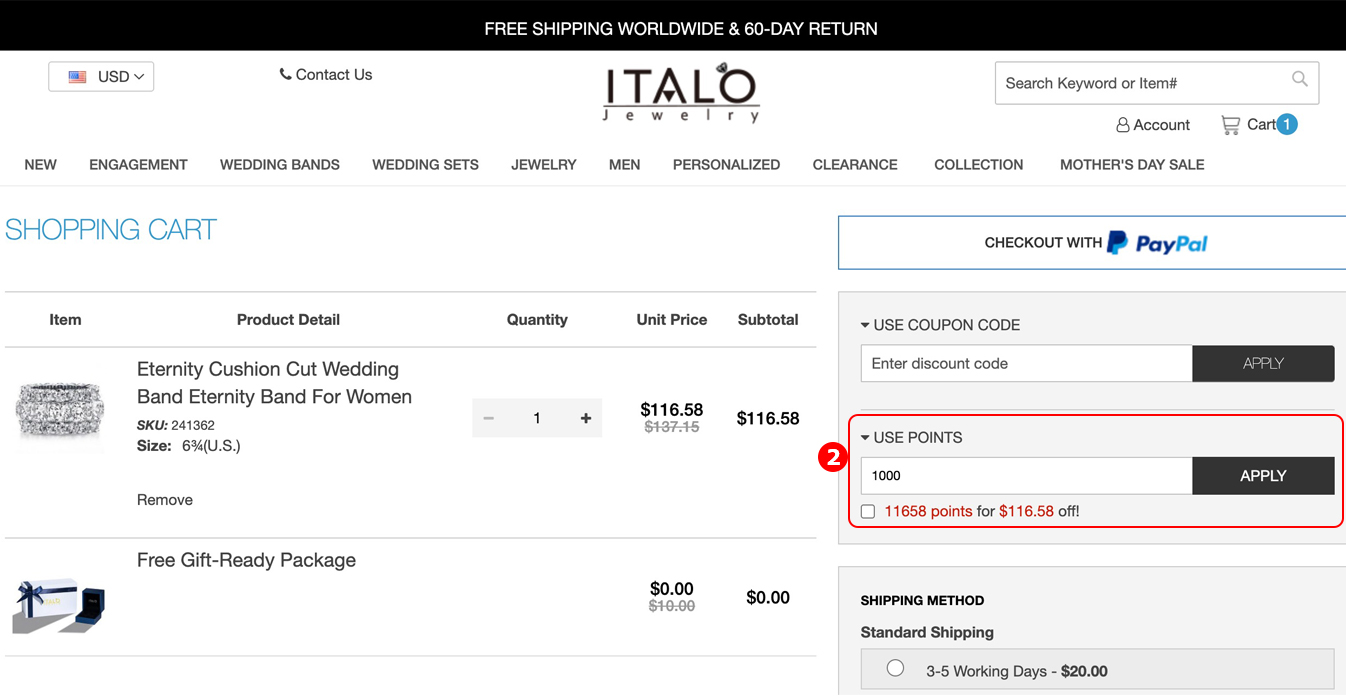Apply the entered points

pyautogui.click(x=1263, y=476)
